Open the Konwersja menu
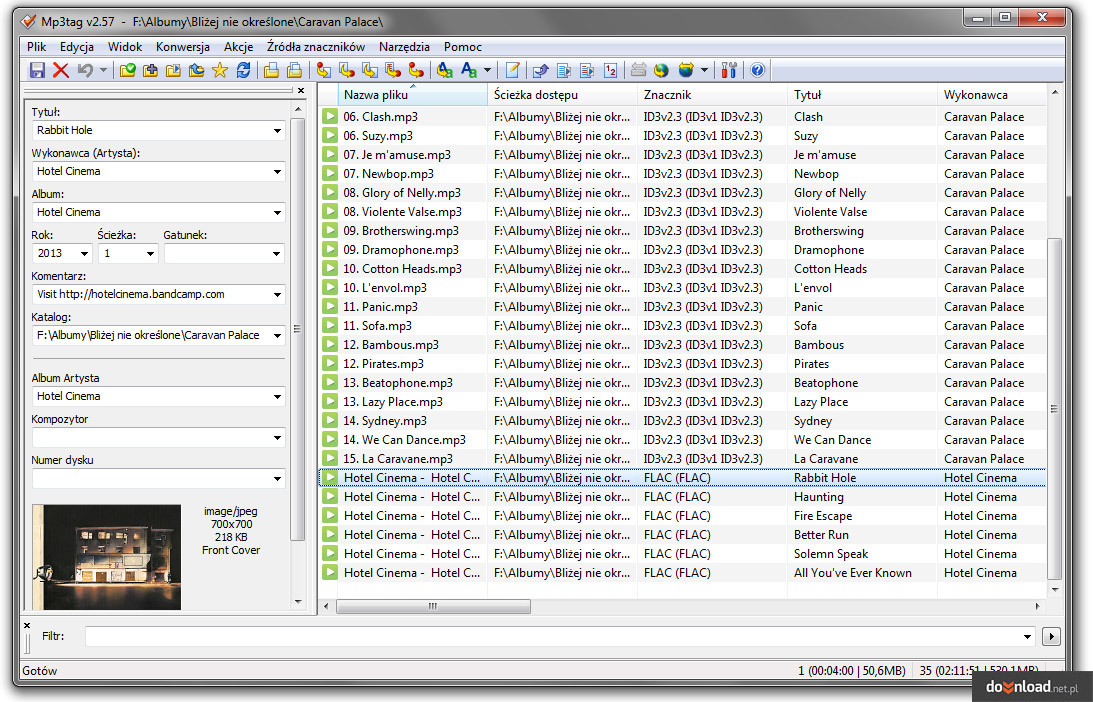Screen dimensions: 1093x702 coord(183,47)
